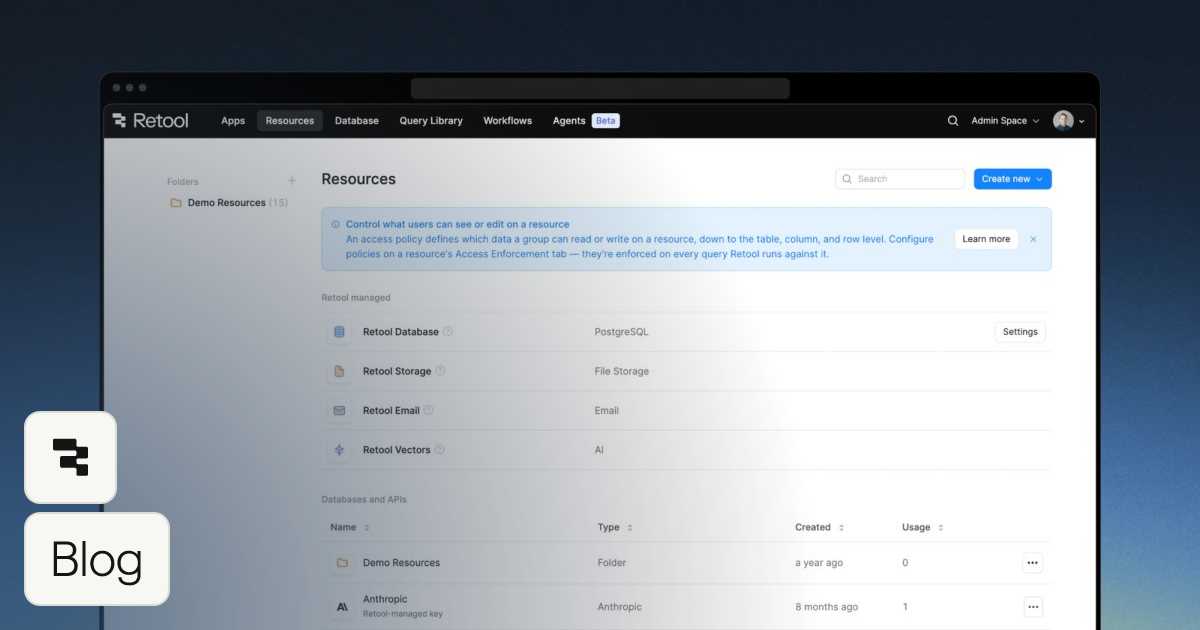Click the Search resources input field

(x=900, y=179)
